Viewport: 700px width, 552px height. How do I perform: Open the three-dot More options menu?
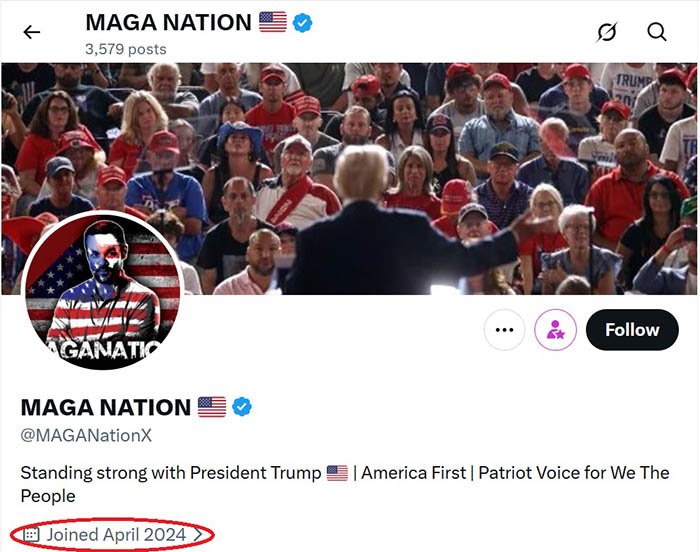pyautogui.click(x=504, y=330)
